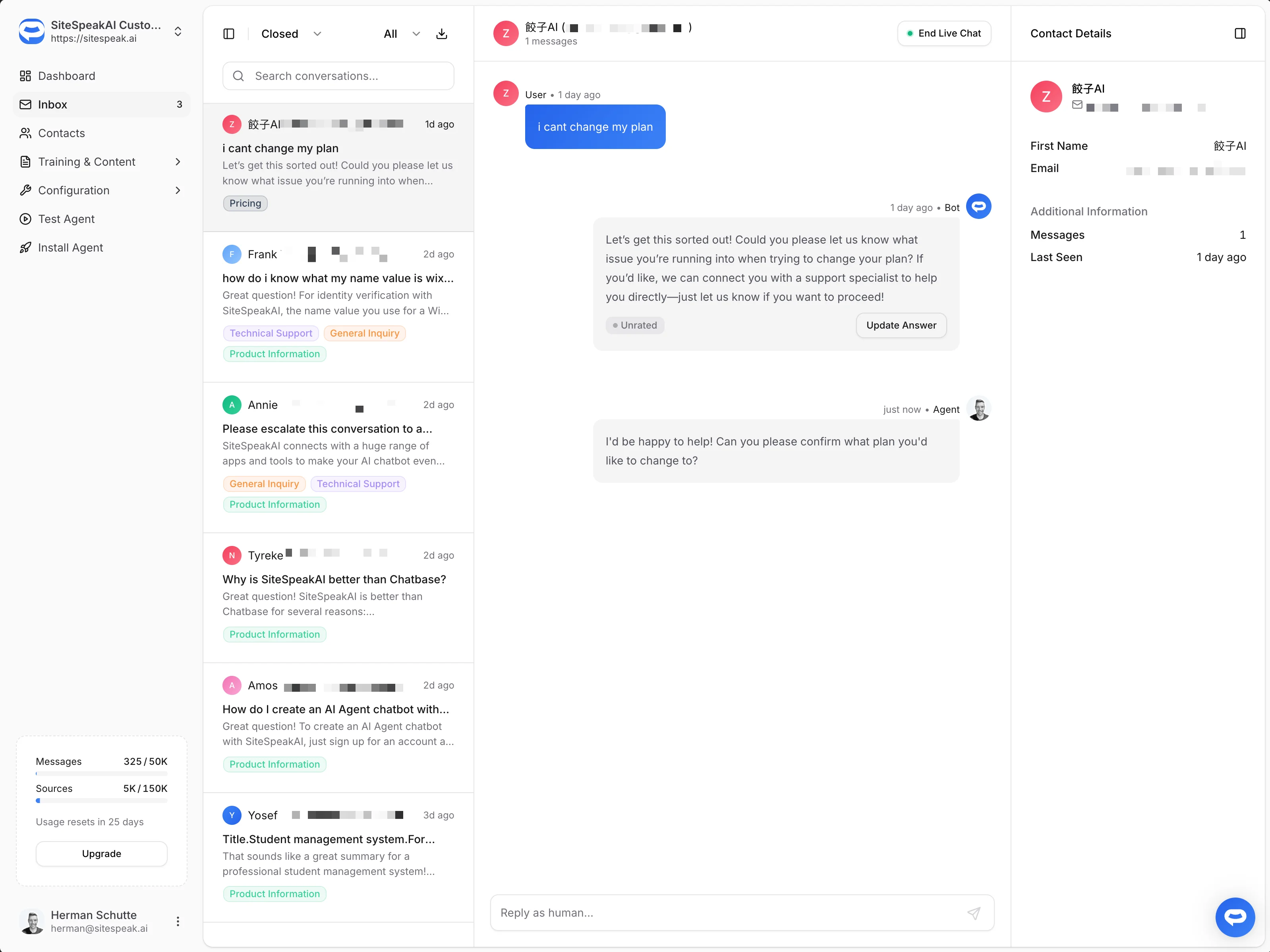Click the Dashboard icon in the sidebar

coord(25,76)
